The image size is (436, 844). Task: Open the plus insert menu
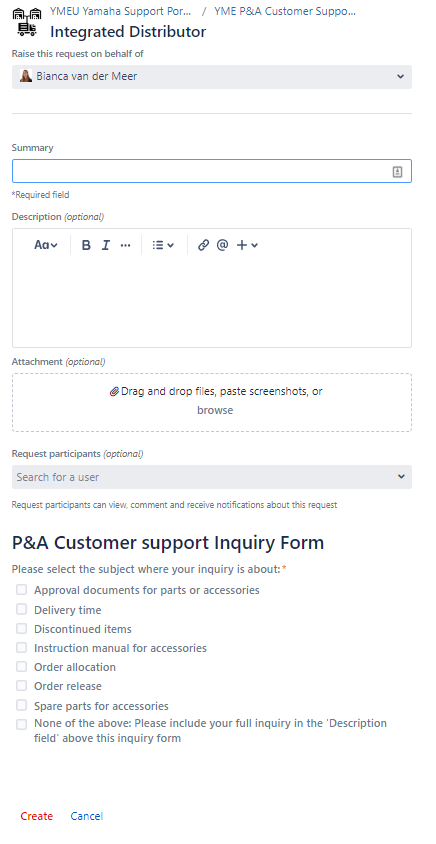(x=248, y=245)
